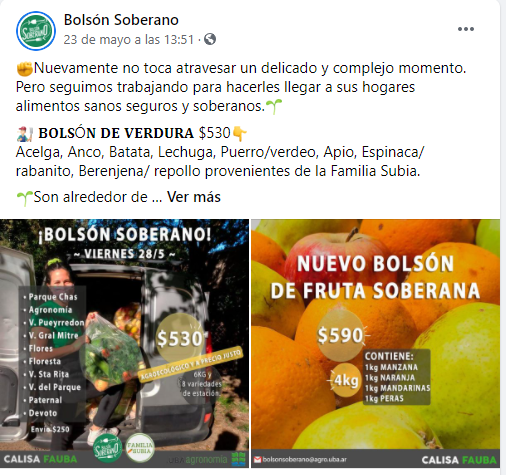Open the three-dot post options menu
Viewport: 506px width, 475px height.
coord(466,29)
